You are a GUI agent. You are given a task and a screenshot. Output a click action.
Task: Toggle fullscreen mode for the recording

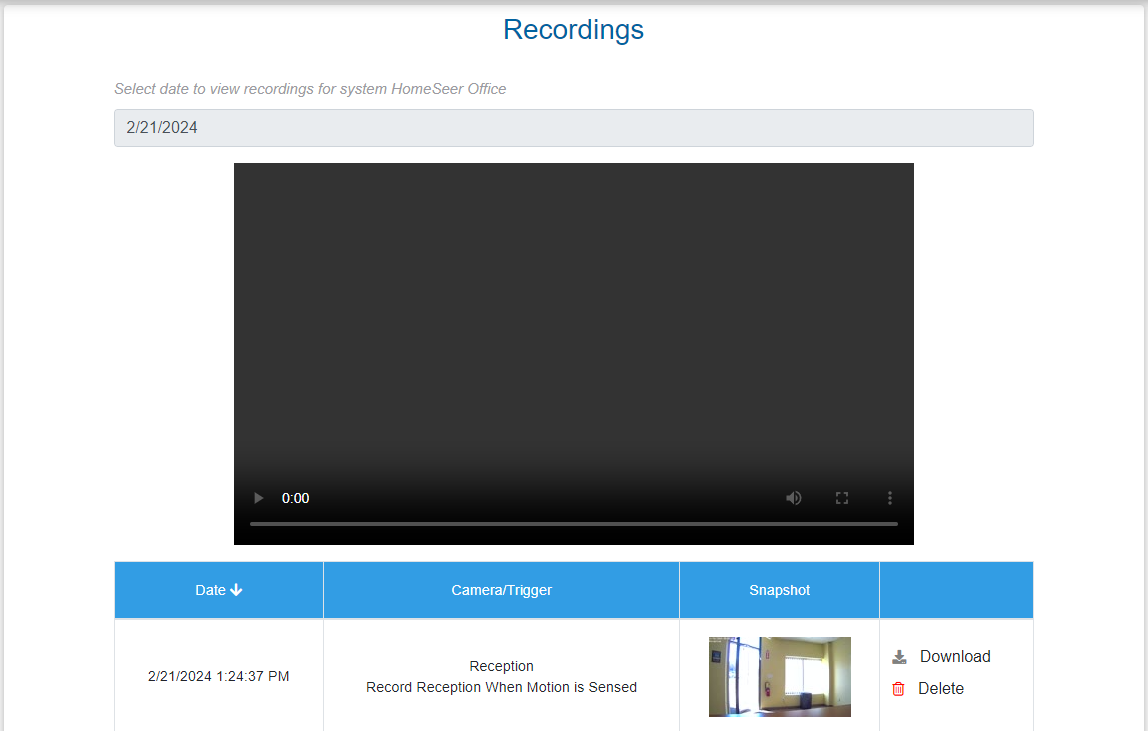(x=841, y=497)
